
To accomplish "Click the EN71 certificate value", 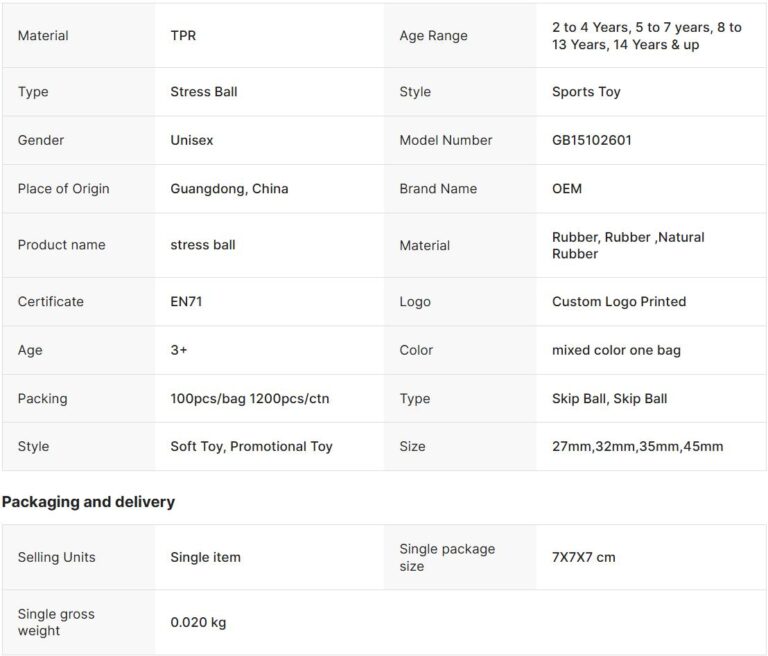I will [x=186, y=302].
